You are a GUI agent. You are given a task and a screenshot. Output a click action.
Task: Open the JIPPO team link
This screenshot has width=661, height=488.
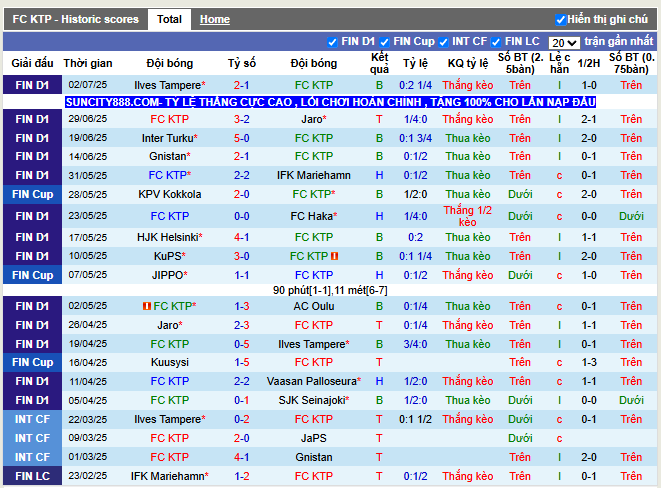tap(169, 275)
